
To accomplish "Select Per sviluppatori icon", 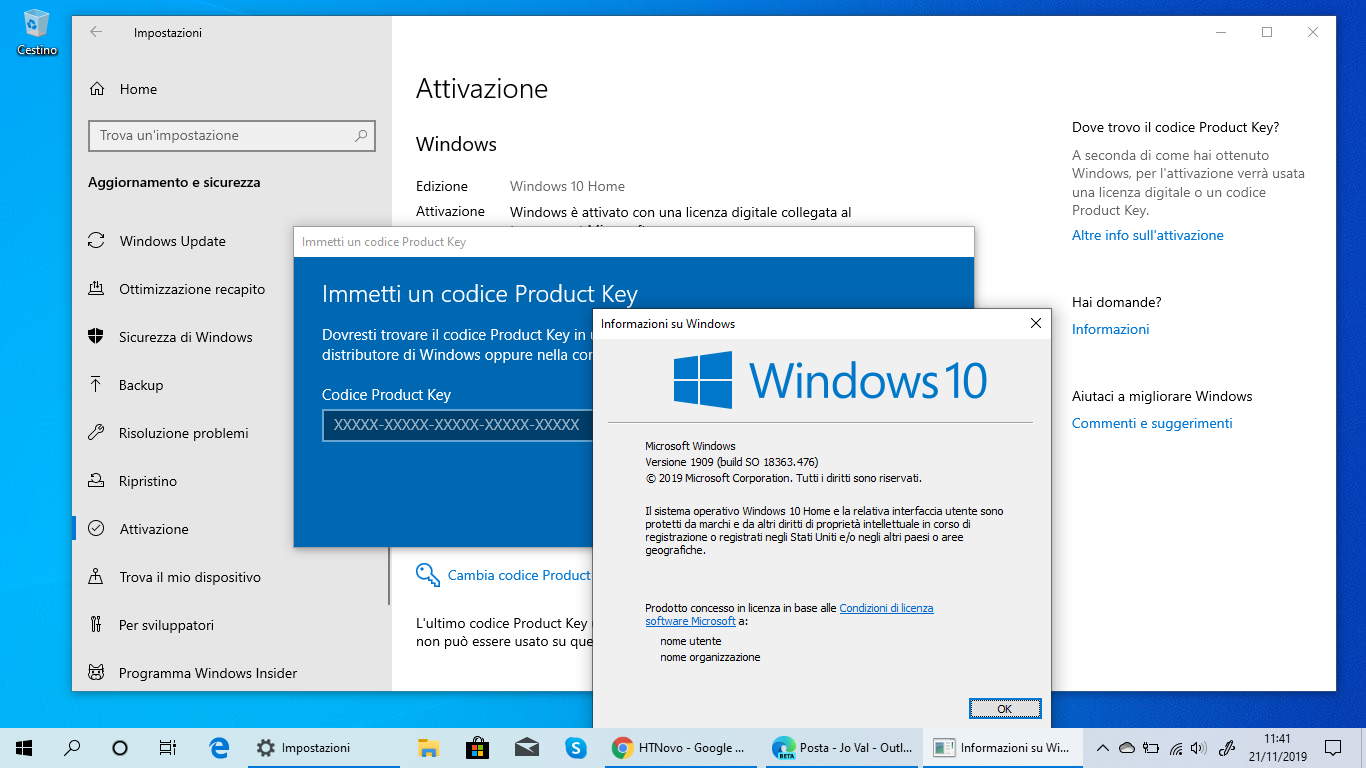I will (x=96, y=625).
